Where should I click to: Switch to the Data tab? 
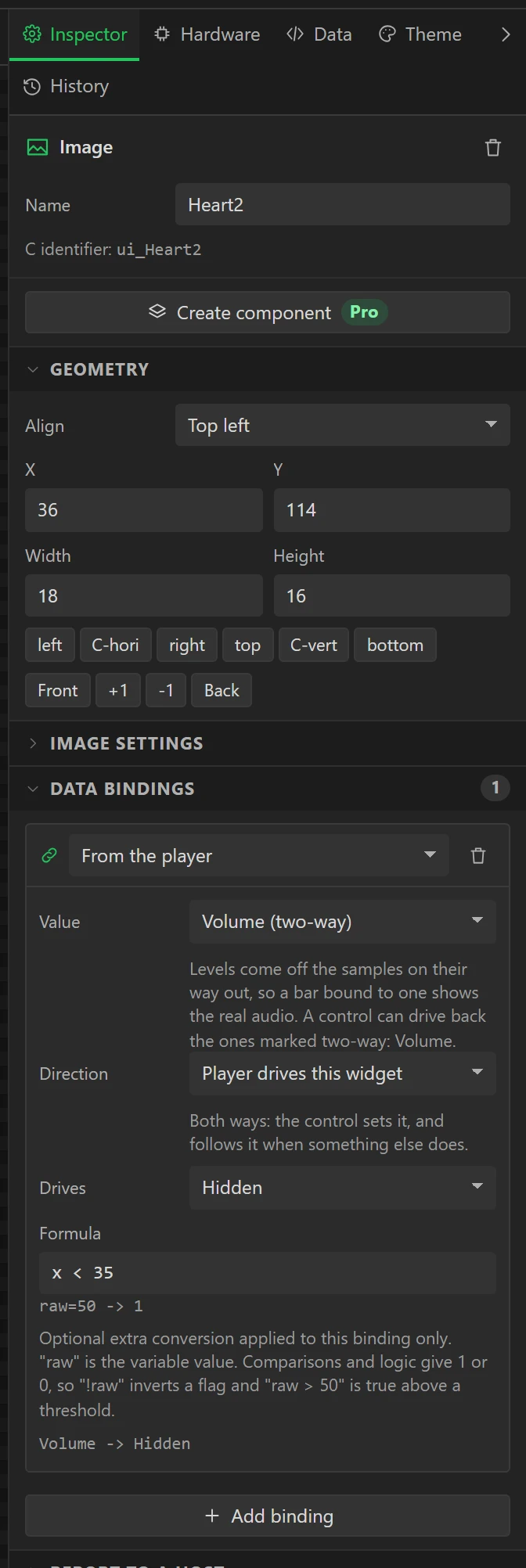[x=319, y=34]
